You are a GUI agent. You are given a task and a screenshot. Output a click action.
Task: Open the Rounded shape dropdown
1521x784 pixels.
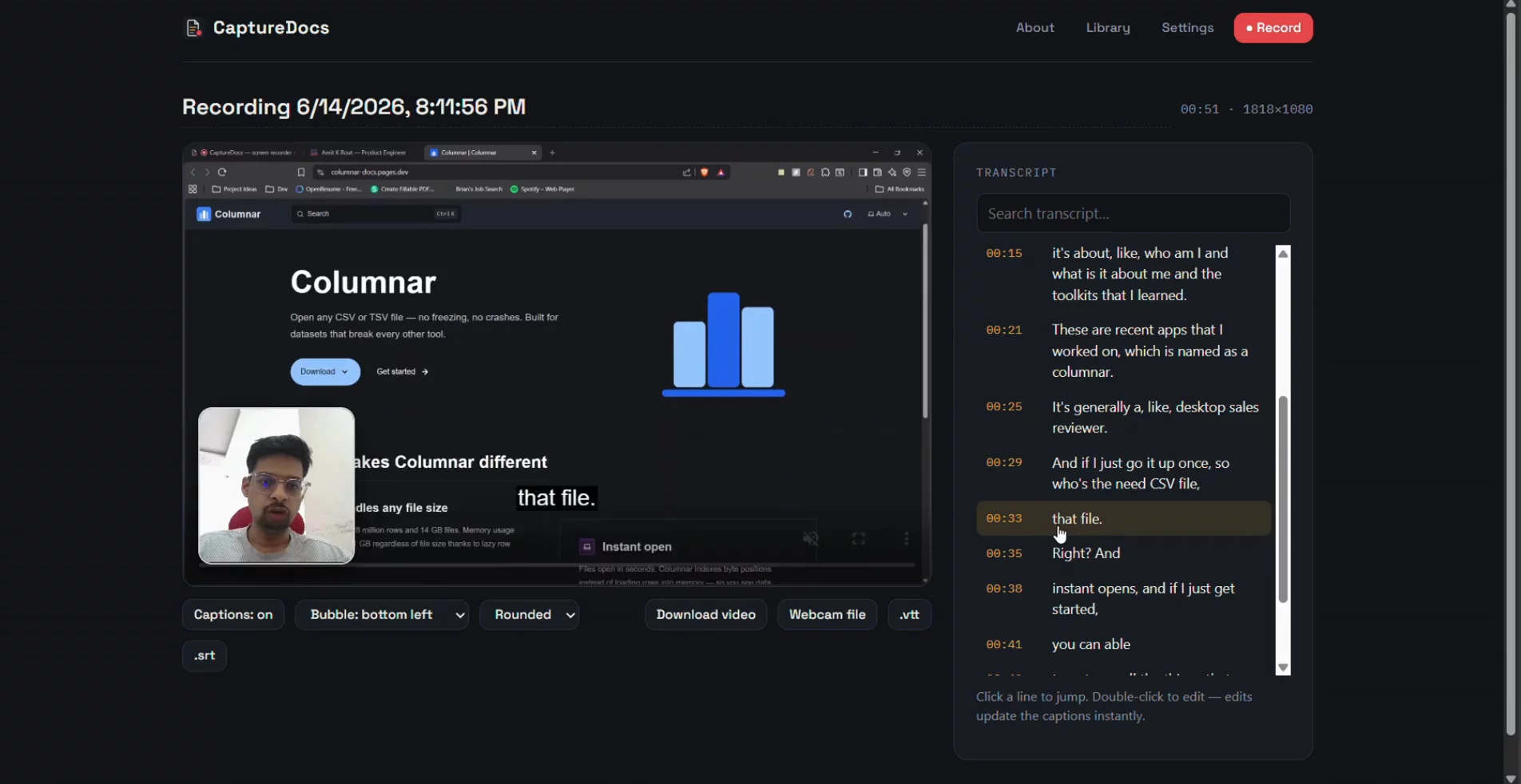tap(529, 615)
